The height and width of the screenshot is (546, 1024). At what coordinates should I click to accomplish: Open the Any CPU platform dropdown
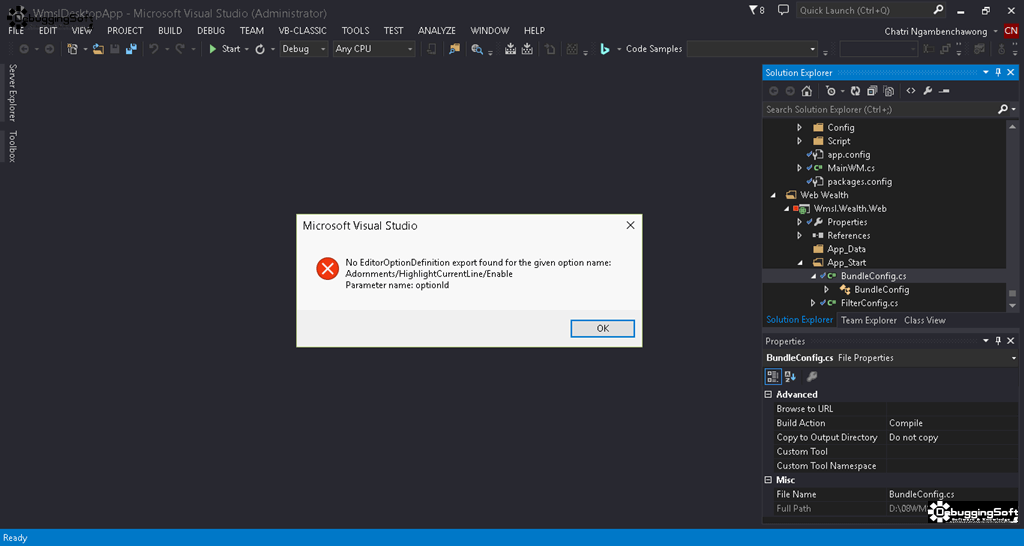coord(374,49)
